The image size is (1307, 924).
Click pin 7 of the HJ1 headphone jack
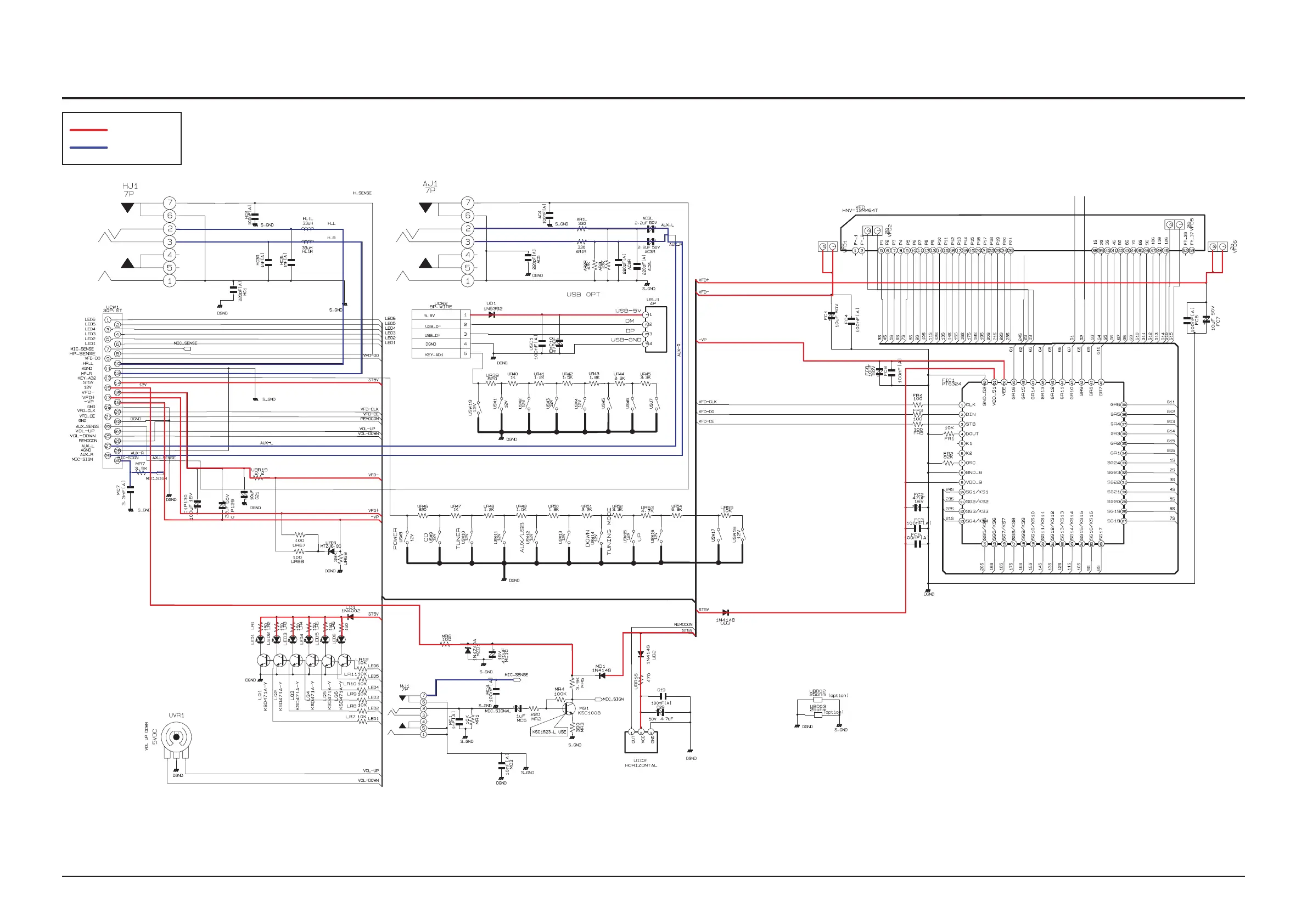click(169, 202)
